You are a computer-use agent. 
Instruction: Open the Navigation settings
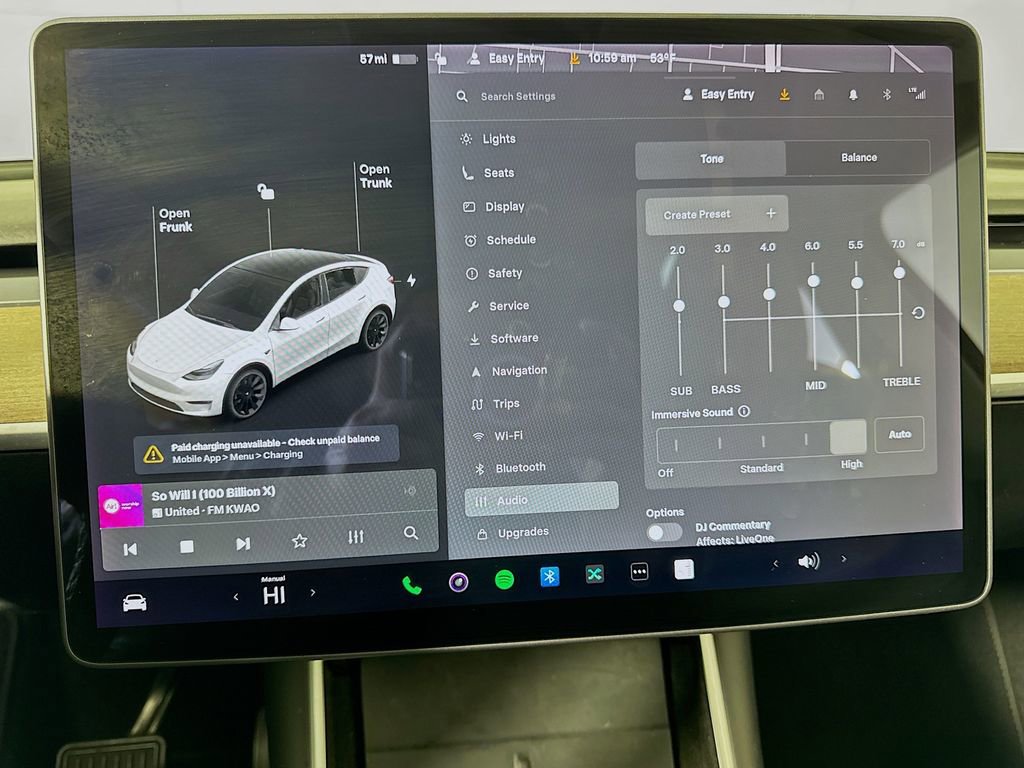tap(520, 370)
